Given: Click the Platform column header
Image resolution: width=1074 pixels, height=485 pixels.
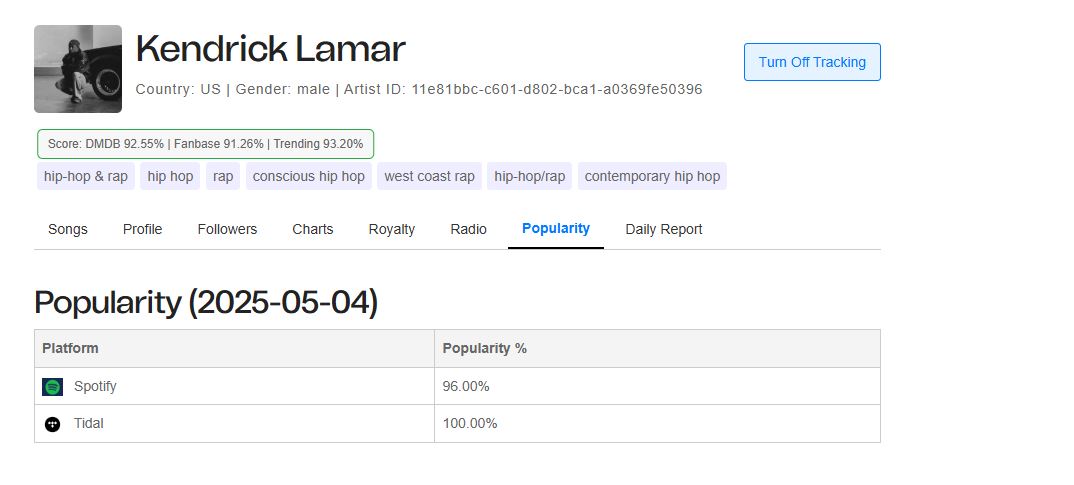Looking at the screenshot, I should pyautogui.click(x=70, y=348).
